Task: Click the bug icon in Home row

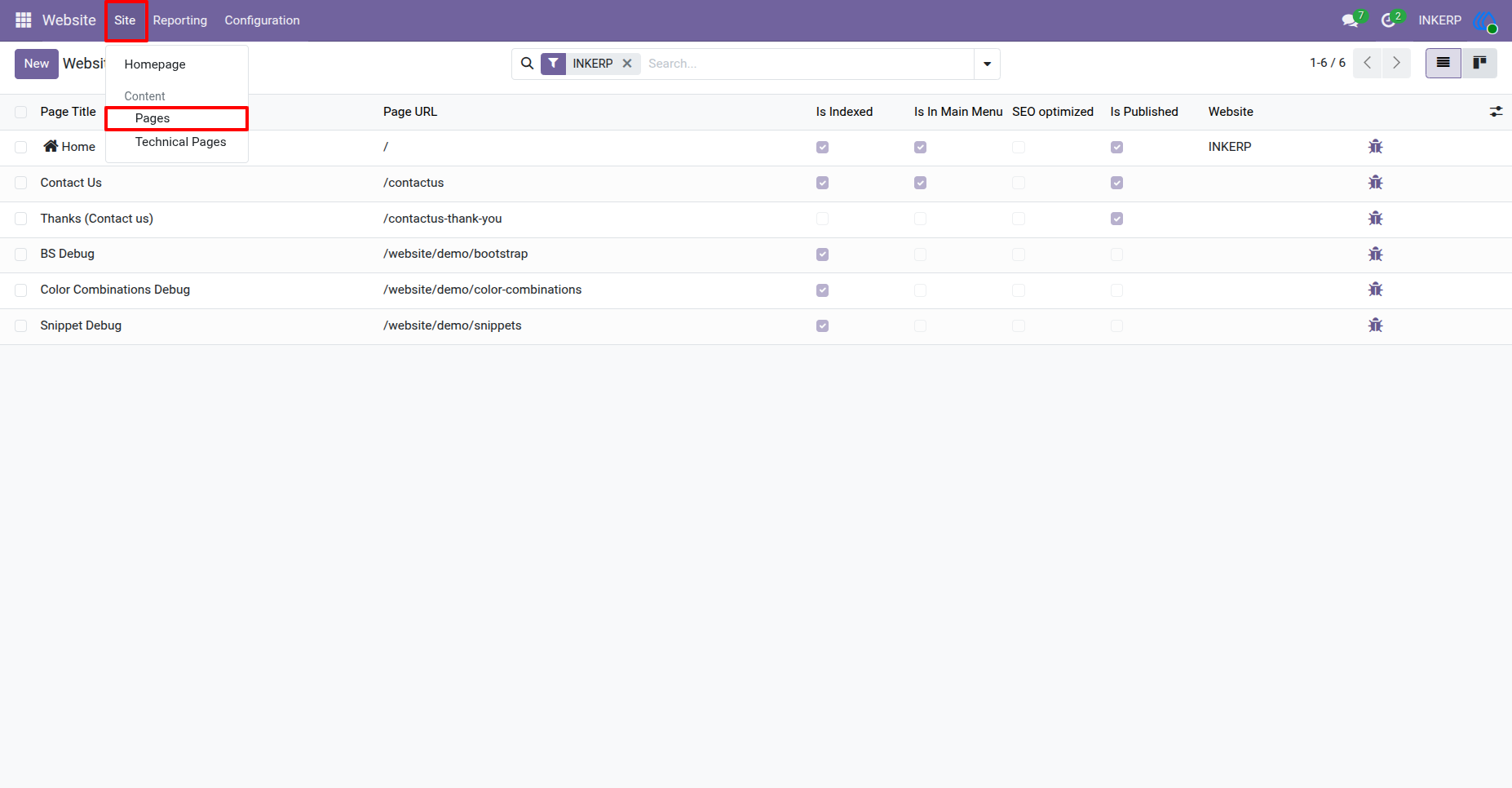Action: 1375,147
